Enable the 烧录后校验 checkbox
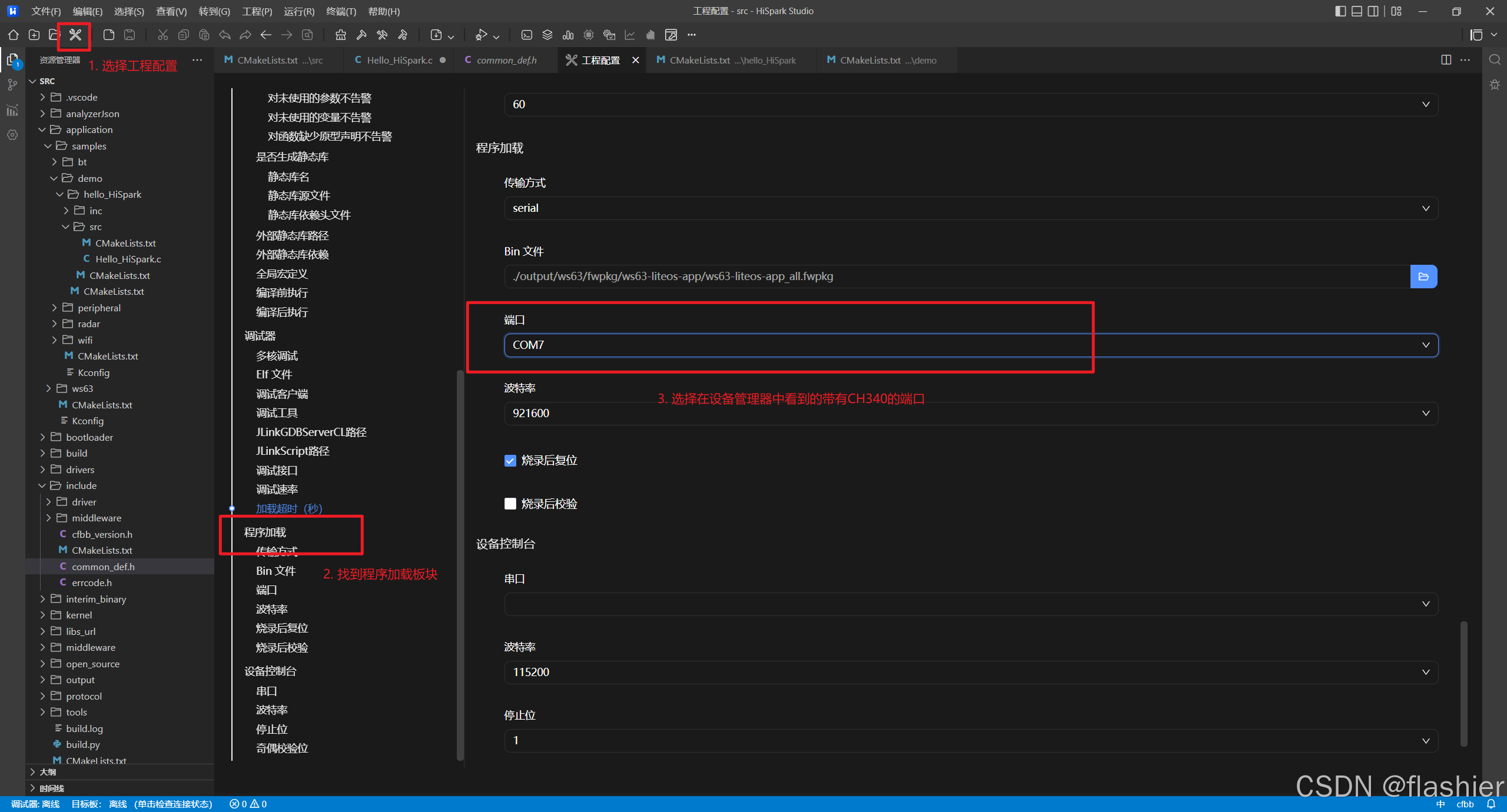1507x812 pixels. 510,504
